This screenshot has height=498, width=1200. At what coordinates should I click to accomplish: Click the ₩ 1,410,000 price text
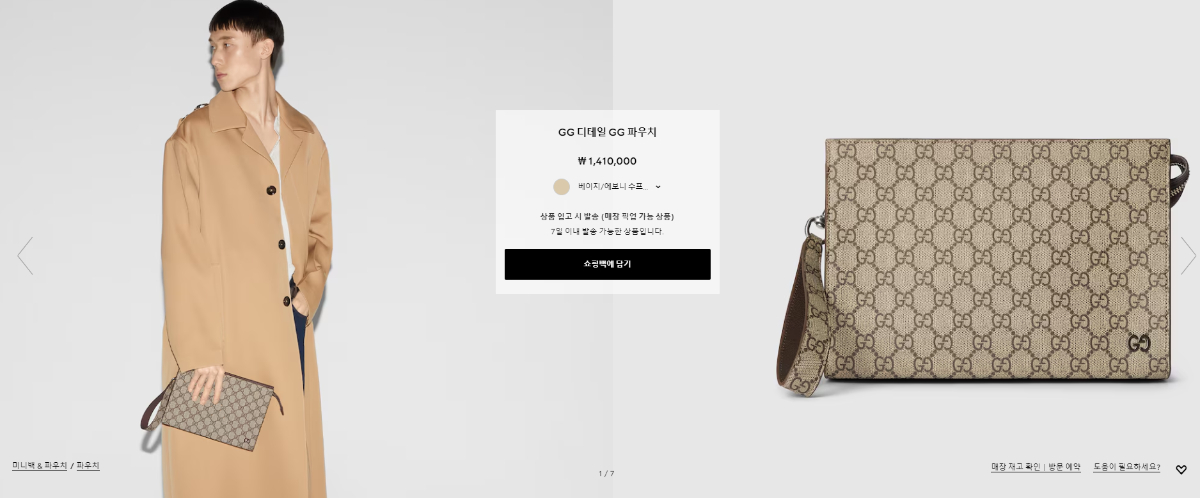click(607, 160)
